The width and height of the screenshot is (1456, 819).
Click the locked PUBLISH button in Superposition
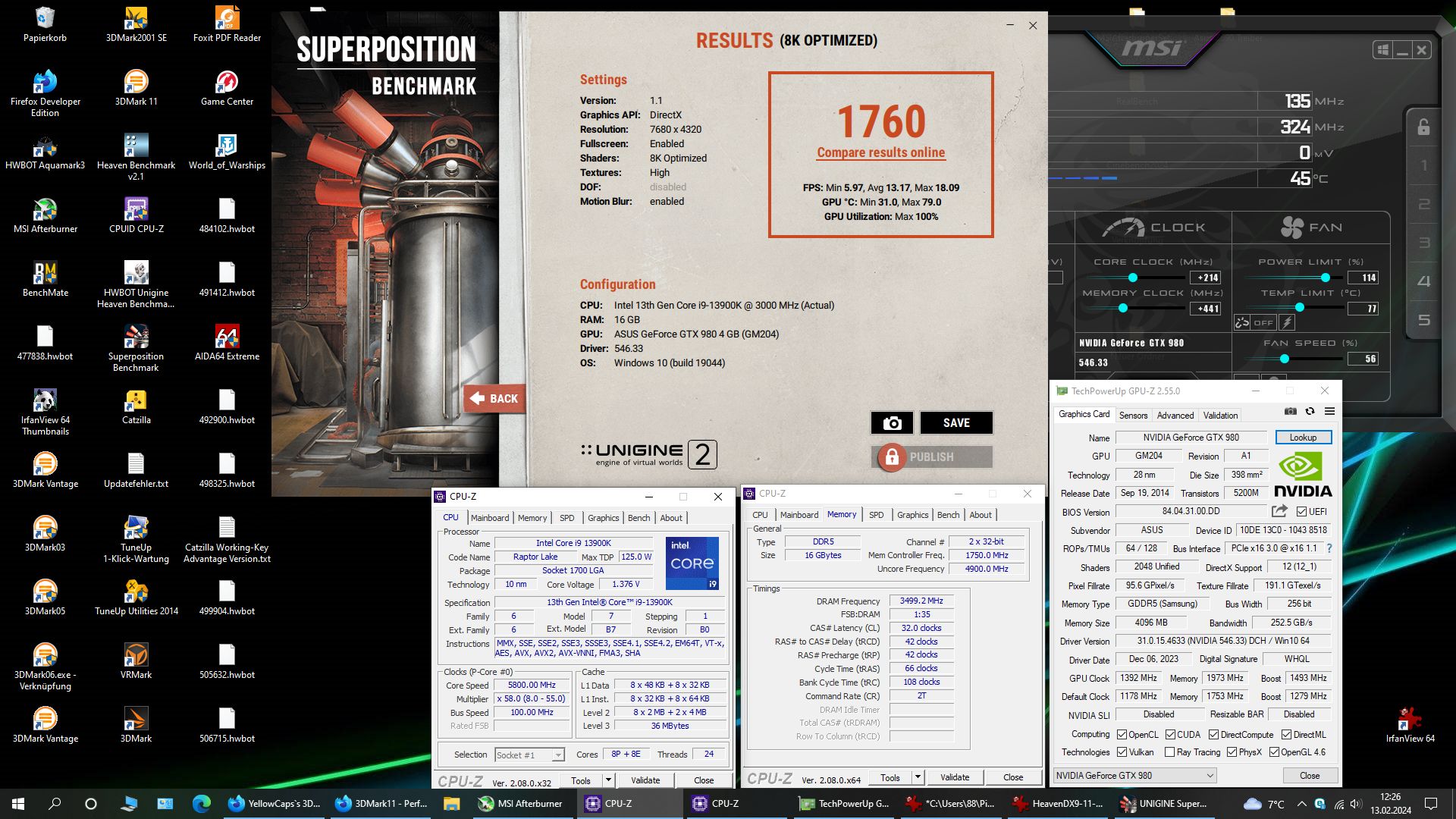click(x=932, y=457)
